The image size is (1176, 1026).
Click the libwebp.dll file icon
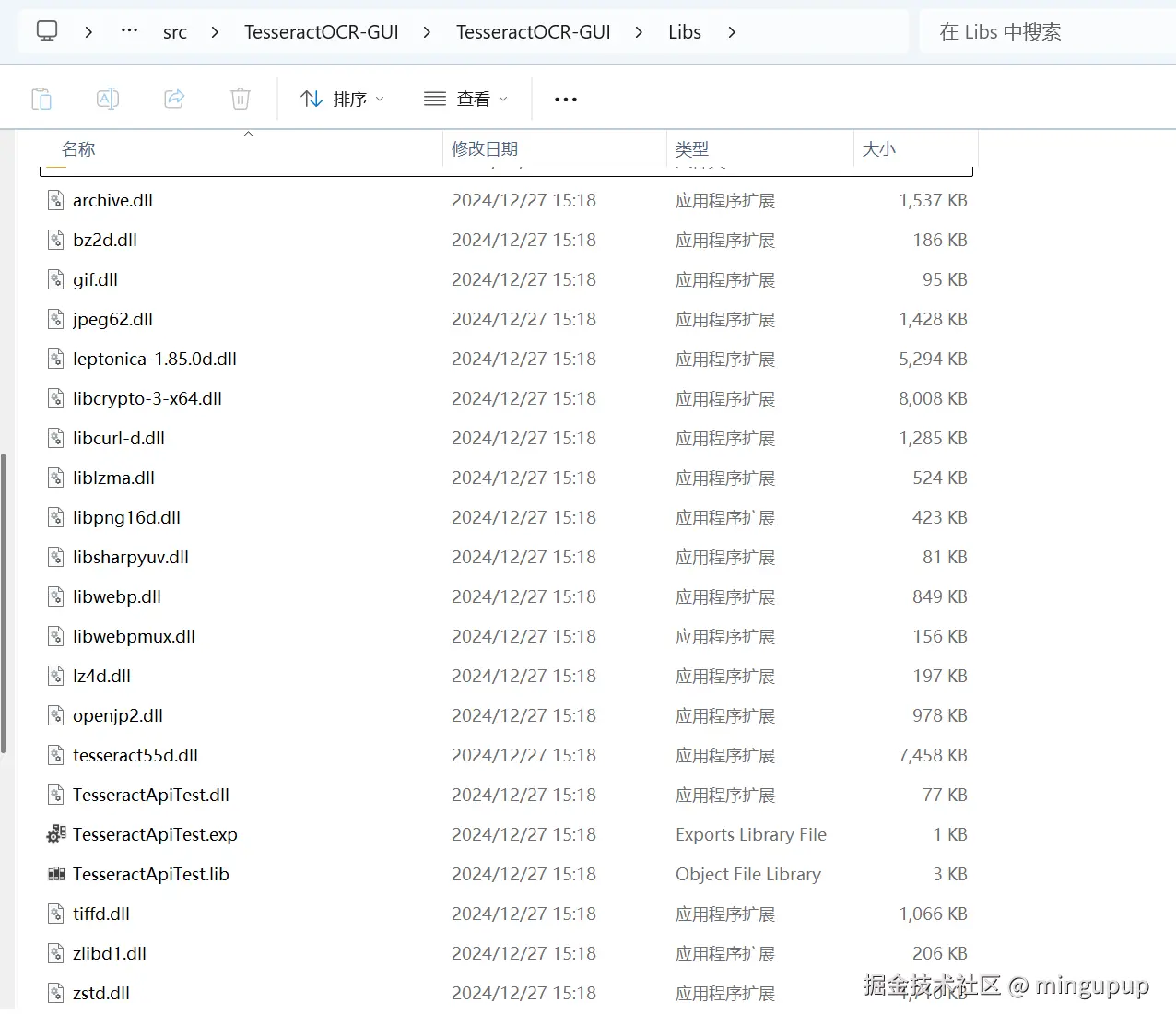[56, 596]
